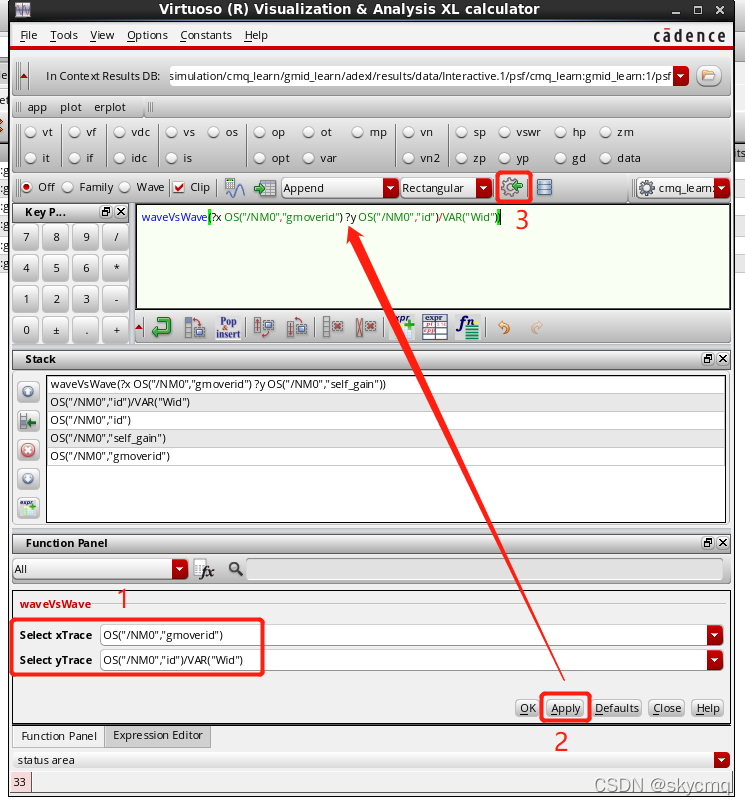Click the delete buffer red X icon
Screen dimensions: 745x805
[x=333, y=327]
